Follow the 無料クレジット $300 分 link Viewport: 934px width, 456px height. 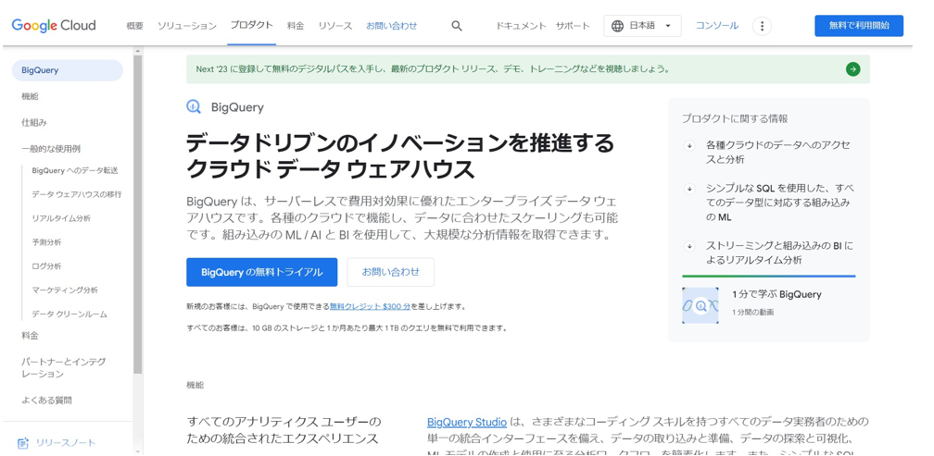pos(370,307)
